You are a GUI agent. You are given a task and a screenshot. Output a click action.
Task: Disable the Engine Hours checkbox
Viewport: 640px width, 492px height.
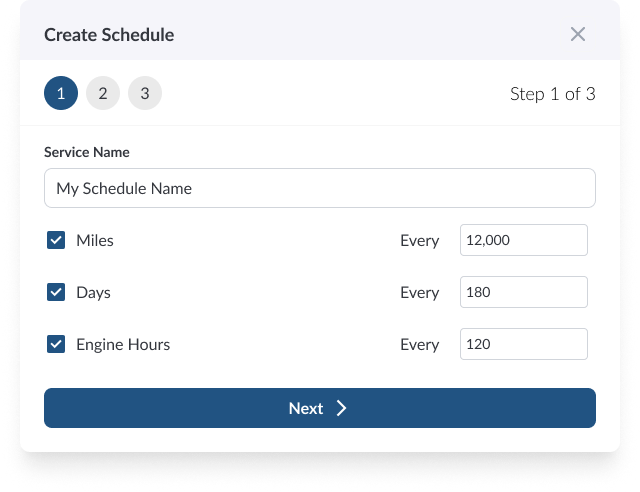point(56,344)
